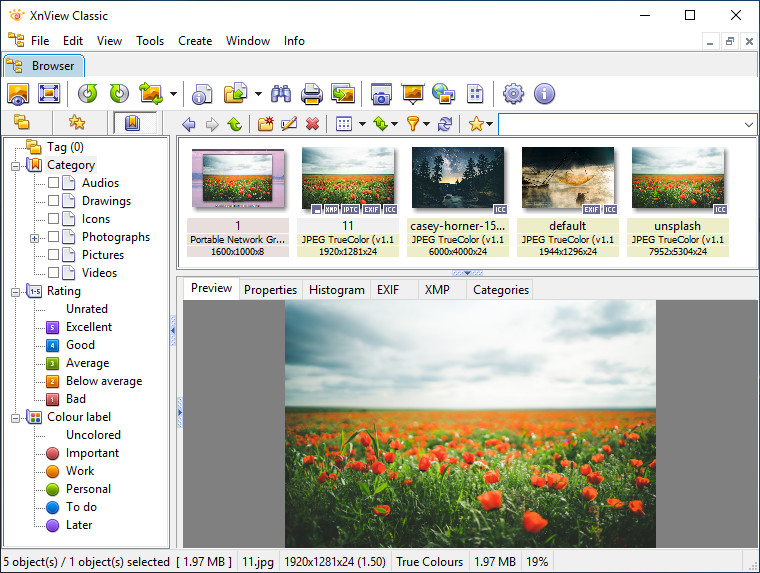The image size is (760, 573).
Task: Open the address path combo box dropdown
Action: pos(748,125)
